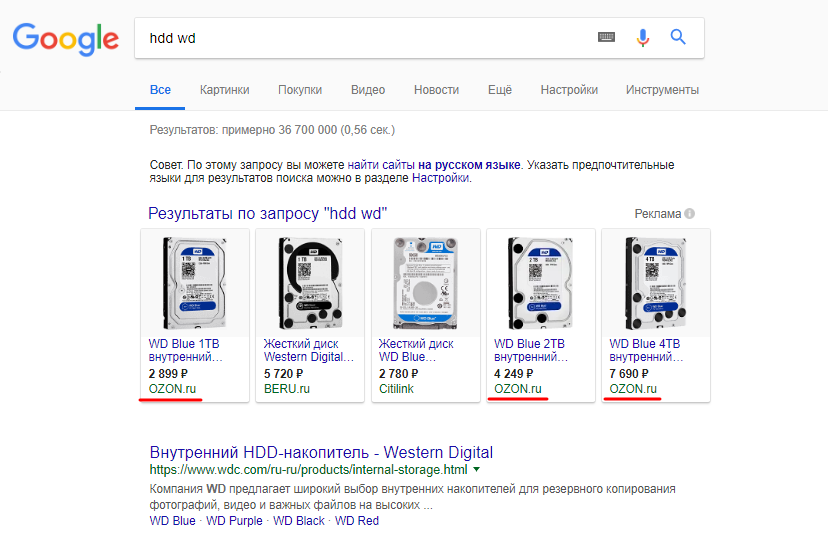The width and height of the screenshot is (828, 535).
Task: Click the Citilink seller label
Action: tap(396, 389)
